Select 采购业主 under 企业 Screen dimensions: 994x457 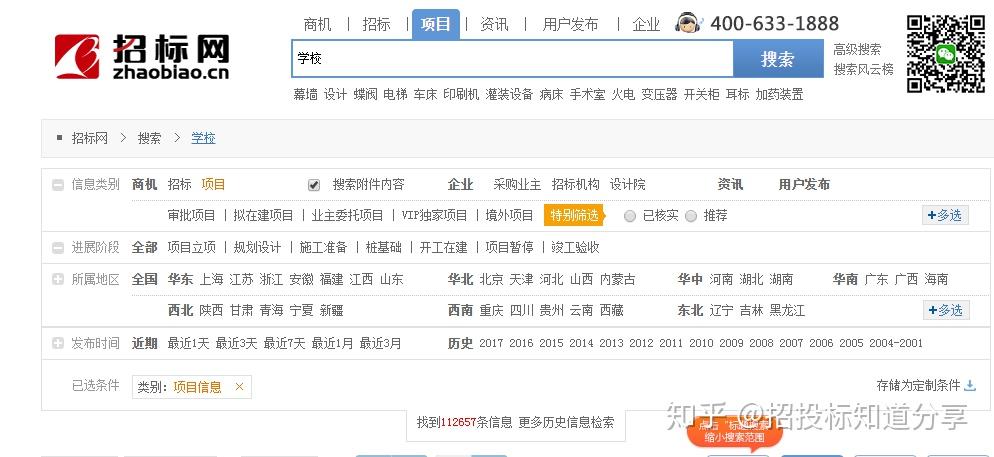point(517,184)
